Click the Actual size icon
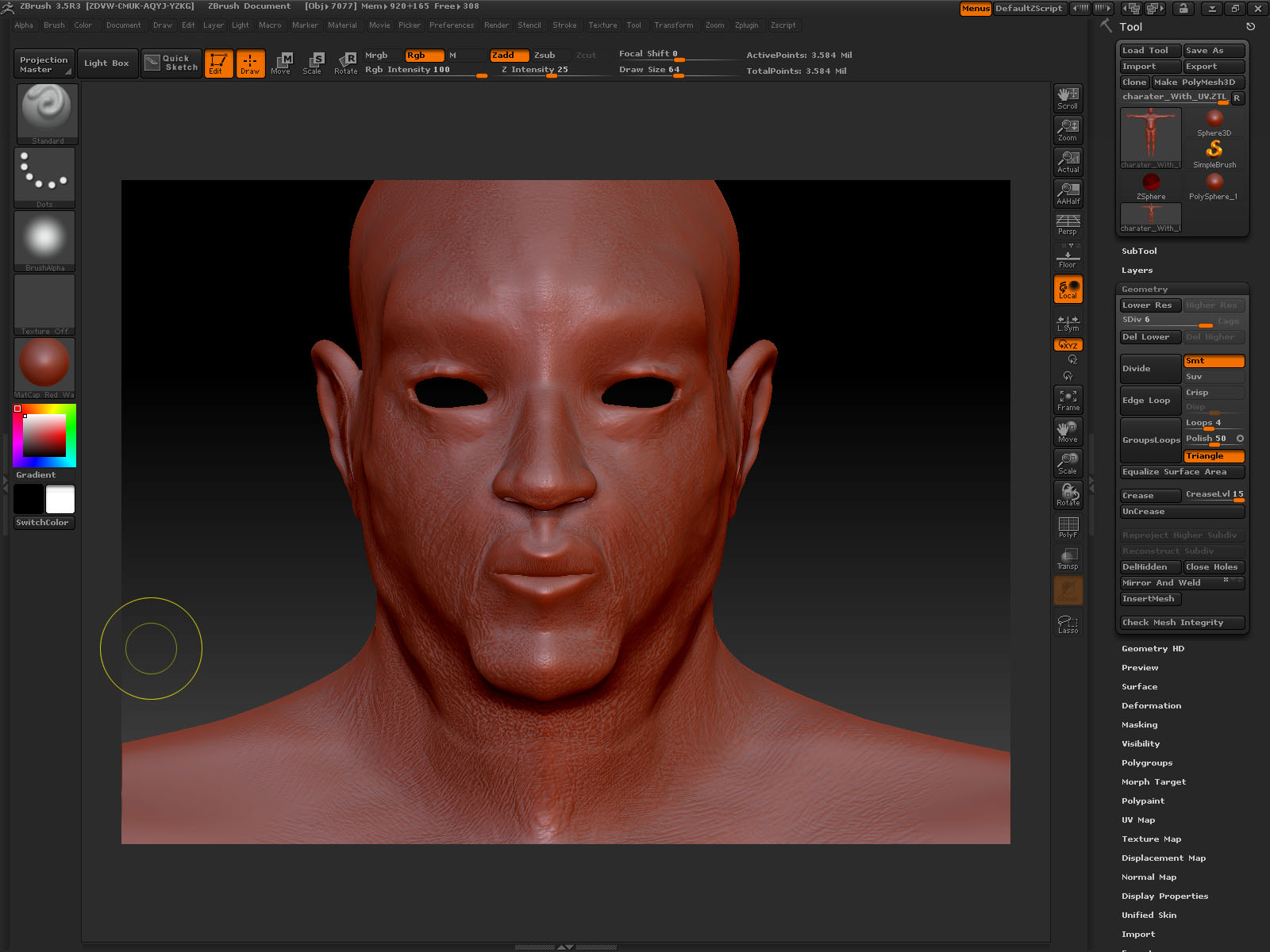Viewport: 1270px width, 952px height. [x=1068, y=162]
